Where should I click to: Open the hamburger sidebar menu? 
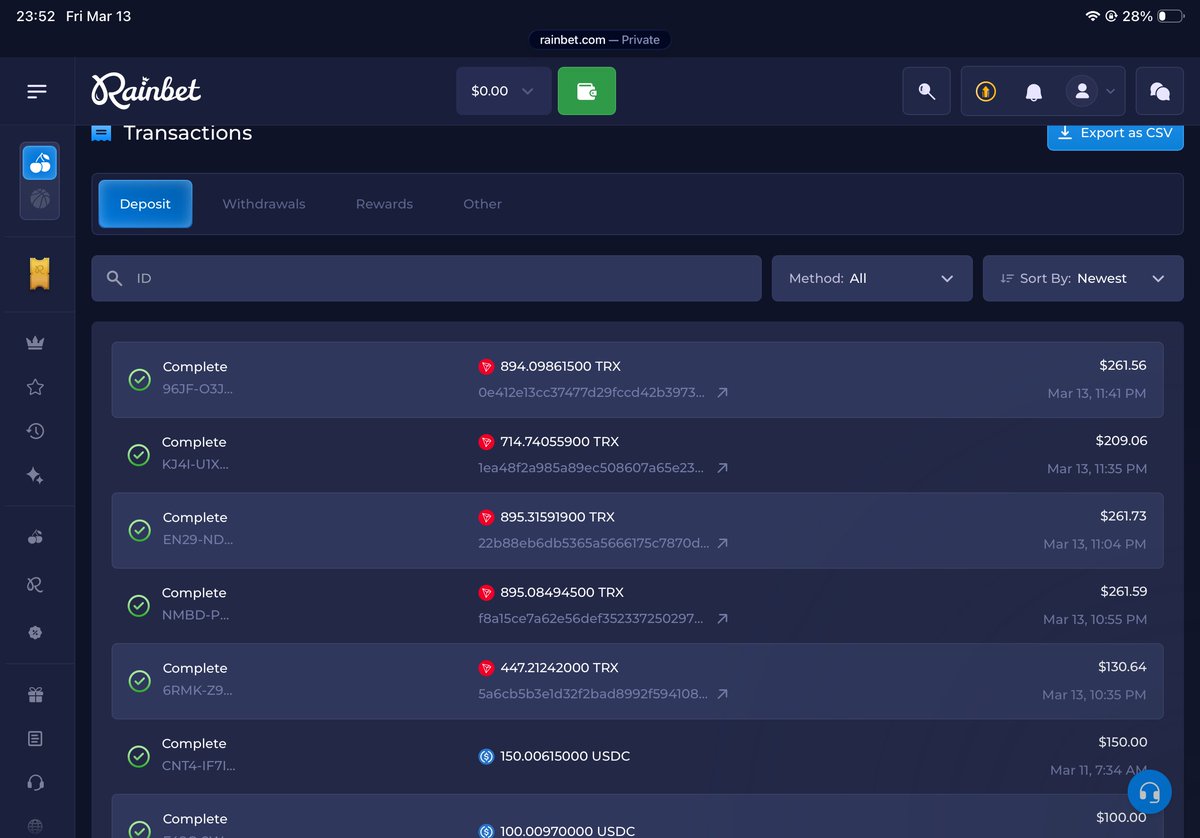(37, 91)
